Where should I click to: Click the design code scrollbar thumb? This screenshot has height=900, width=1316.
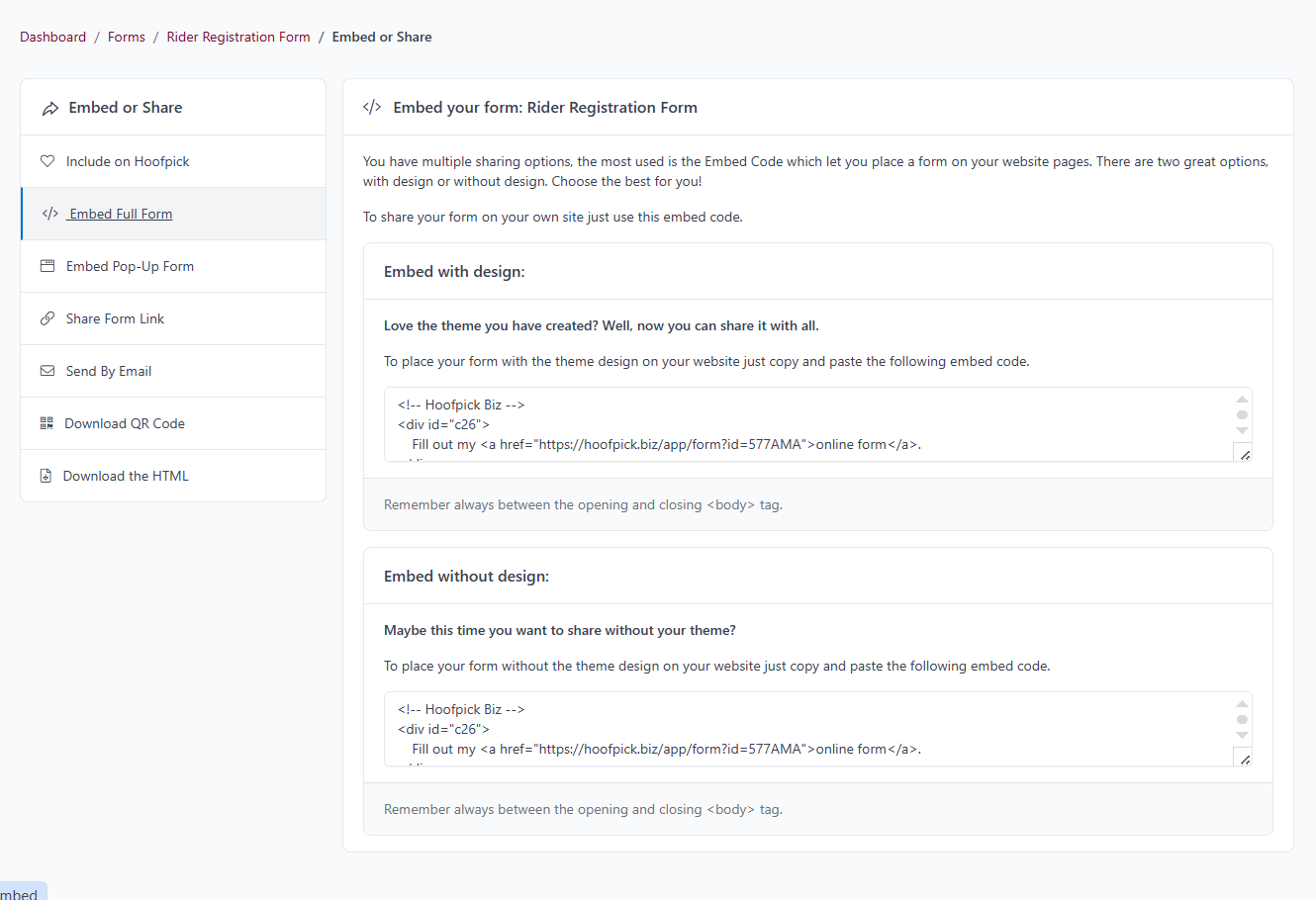click(1242, 415)
